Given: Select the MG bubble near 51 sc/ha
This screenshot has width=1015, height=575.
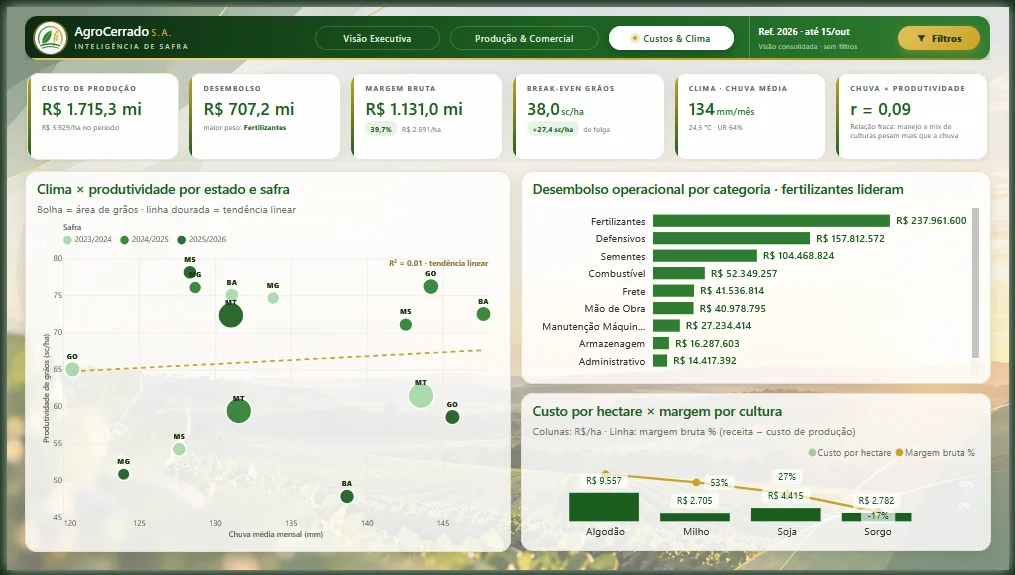Looking at the screenshot, I should (124, 475).
